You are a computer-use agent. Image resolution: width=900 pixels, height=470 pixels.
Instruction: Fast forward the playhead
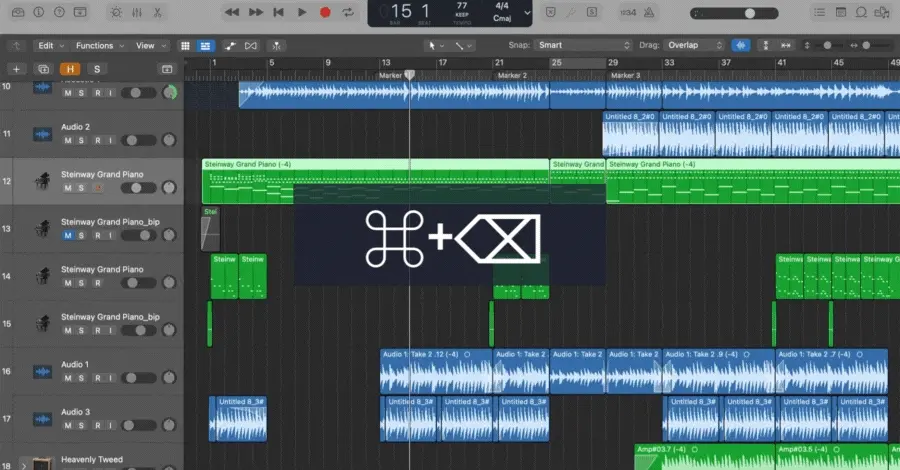click(x=255, y=12)
